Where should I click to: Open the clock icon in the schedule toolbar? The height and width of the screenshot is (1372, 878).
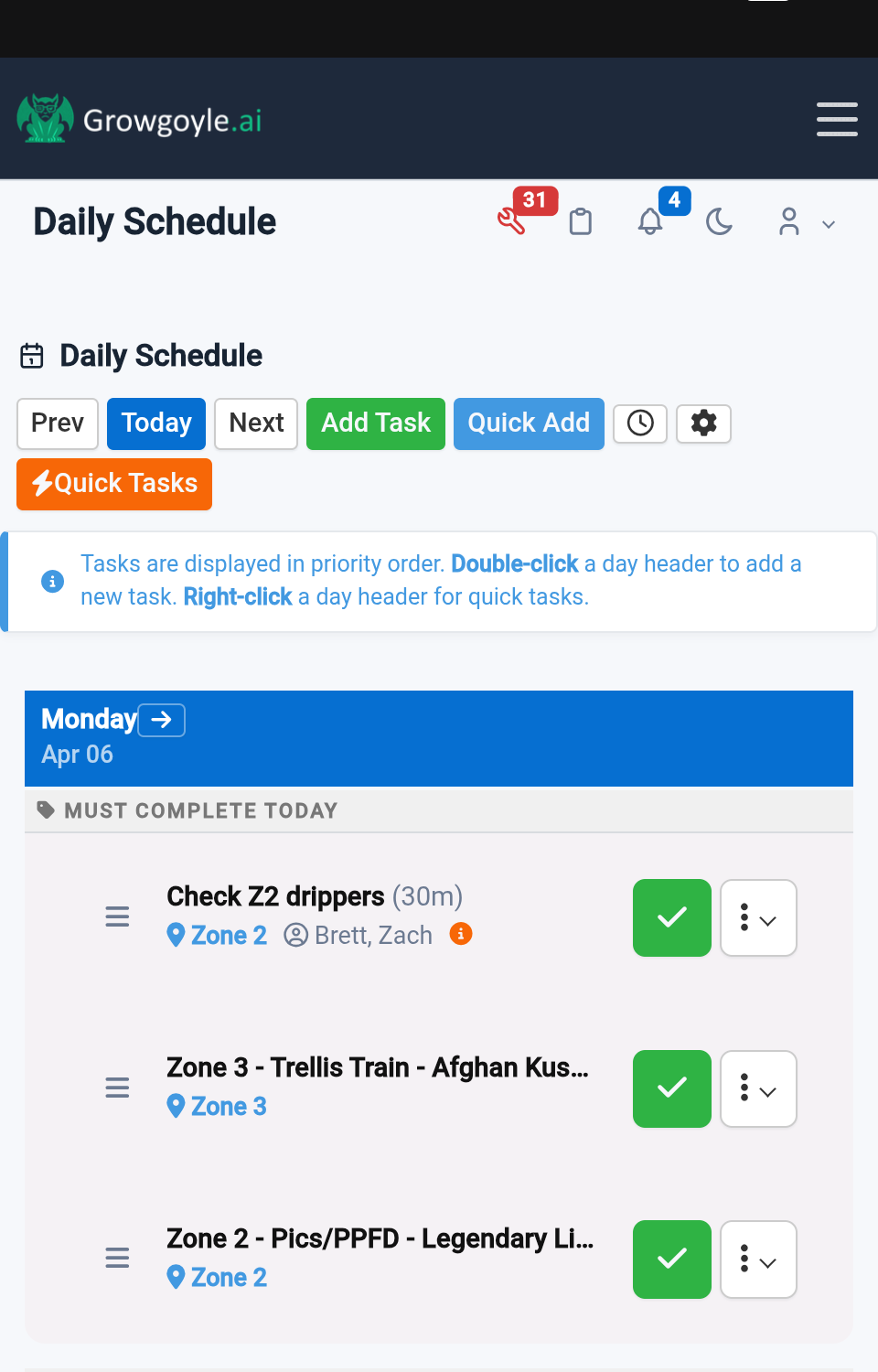click(639, 423)
